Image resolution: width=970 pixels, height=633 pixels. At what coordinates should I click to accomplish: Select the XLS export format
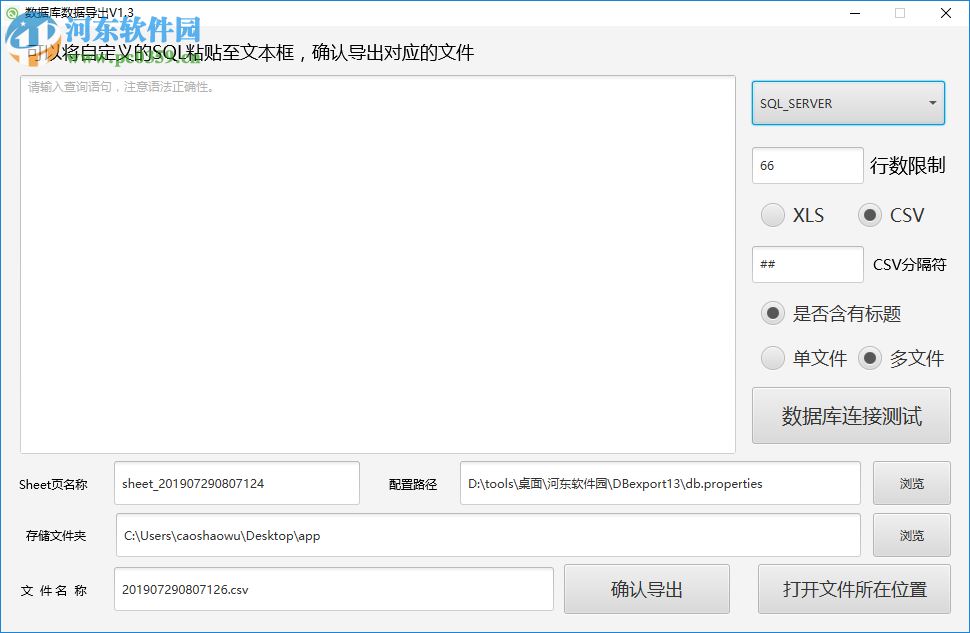tap(772, 215)
